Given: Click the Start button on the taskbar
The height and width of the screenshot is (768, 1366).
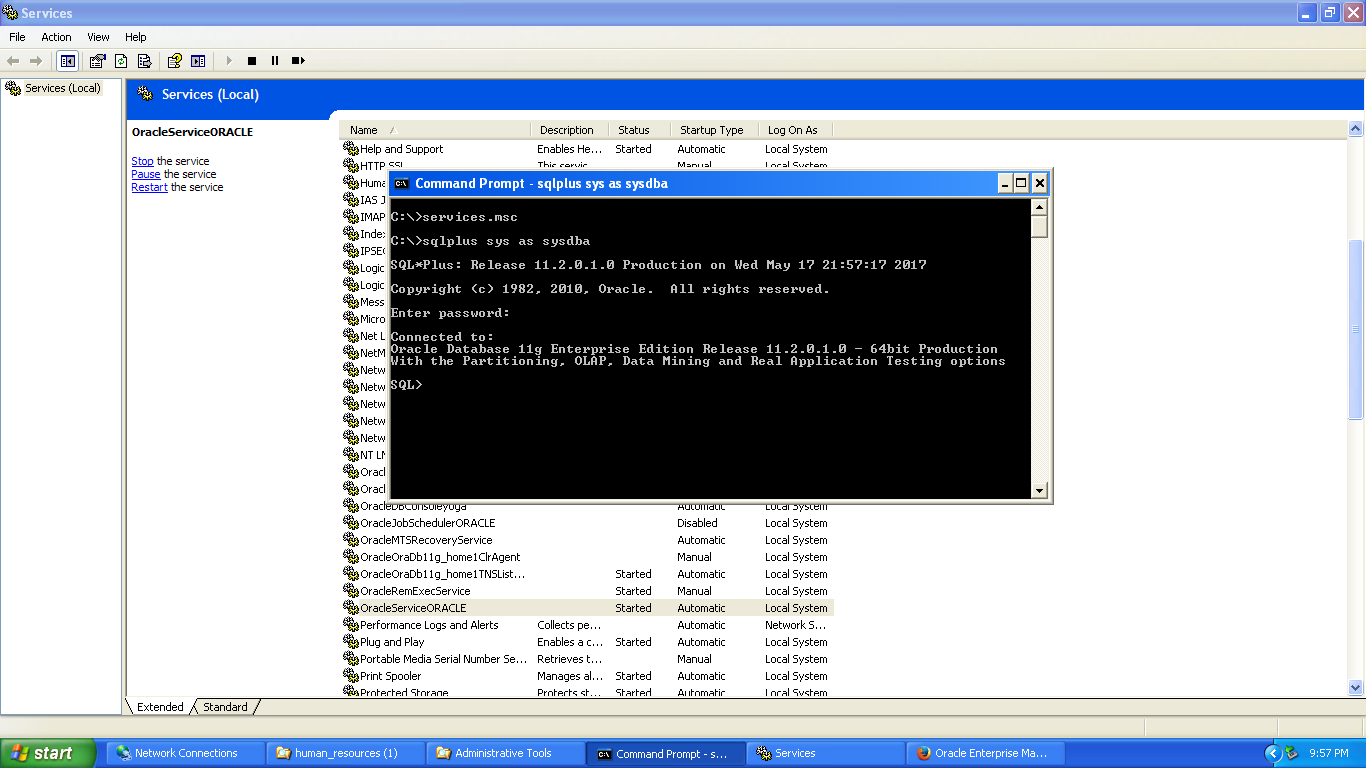Looking at the screenshot, I should (48, 753).
